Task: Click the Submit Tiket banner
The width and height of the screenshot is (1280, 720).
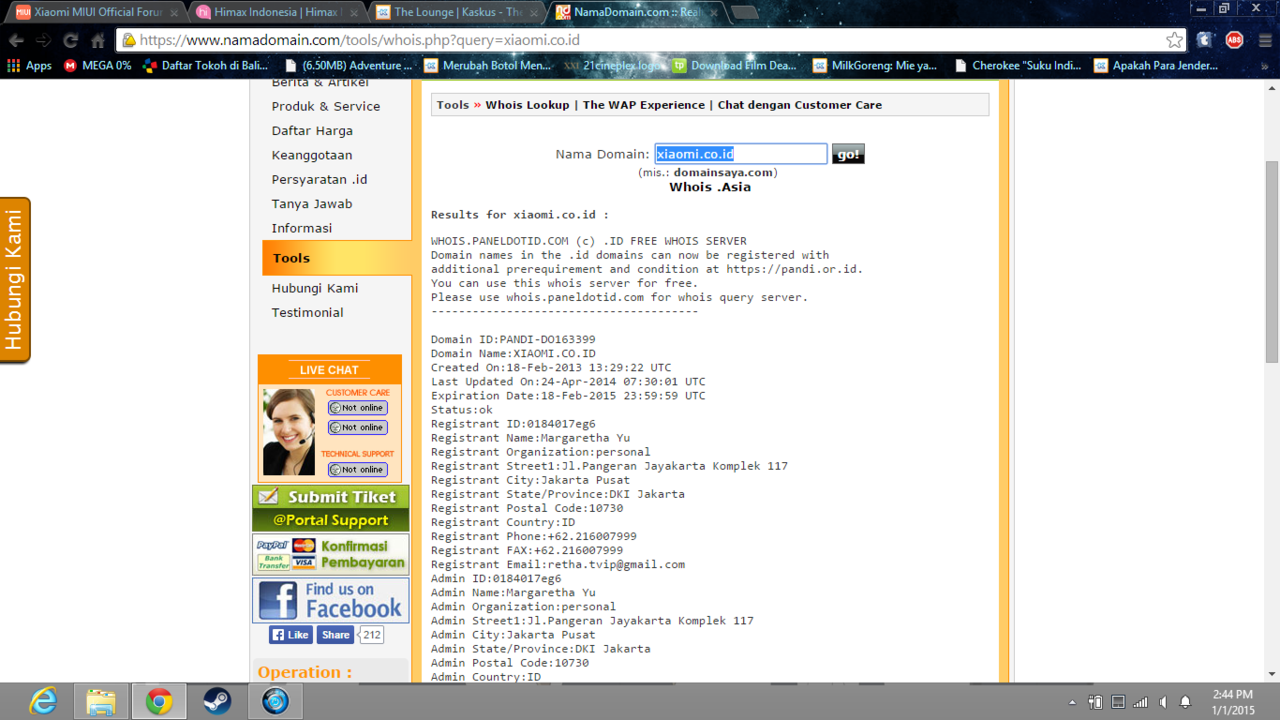Action: [331, 508]
